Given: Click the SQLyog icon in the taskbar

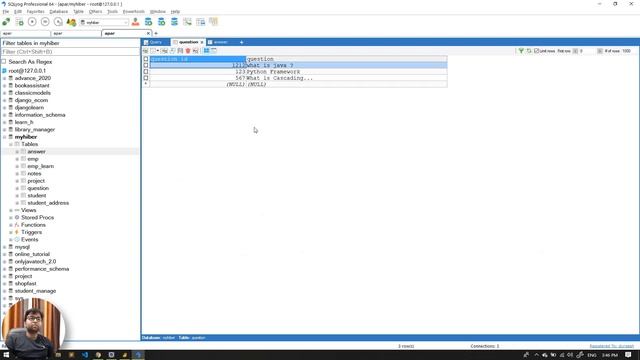Looking at the screenshot, I should point(138,355).
